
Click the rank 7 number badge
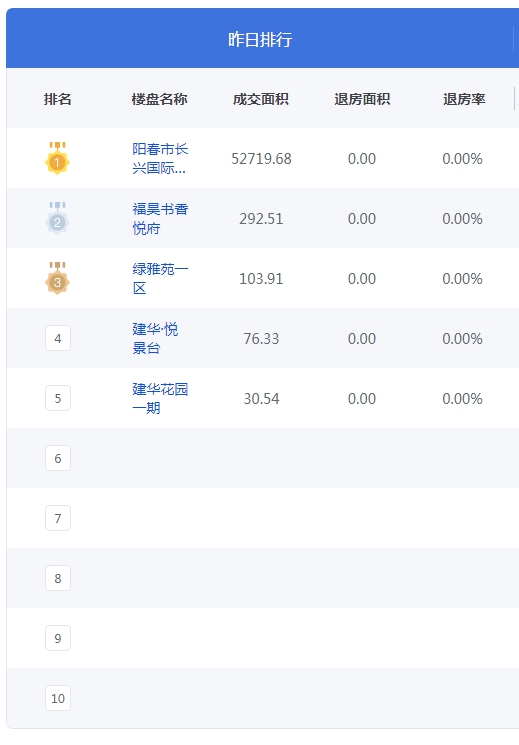point(58,518)
